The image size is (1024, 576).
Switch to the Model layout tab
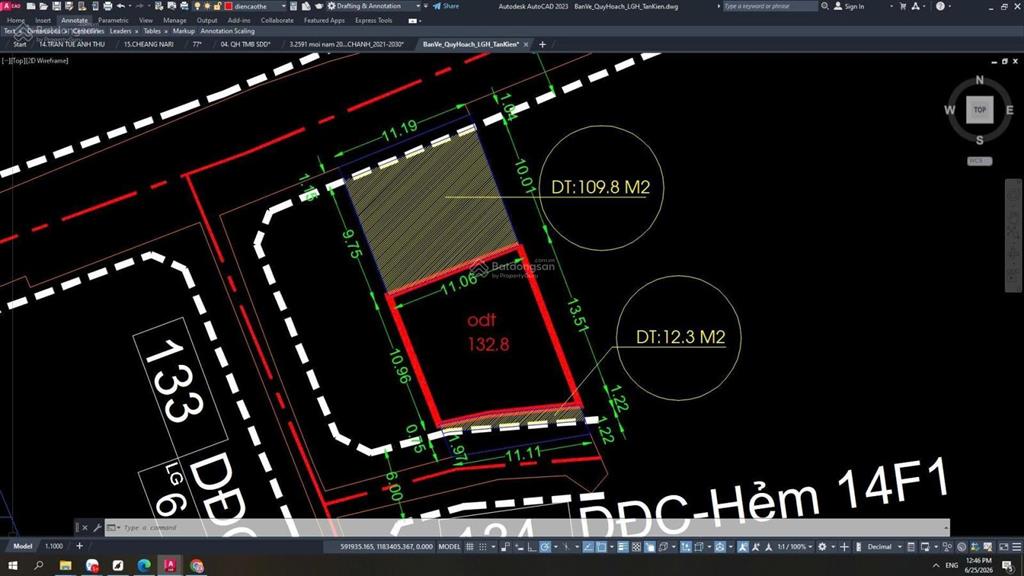[23, 547]
